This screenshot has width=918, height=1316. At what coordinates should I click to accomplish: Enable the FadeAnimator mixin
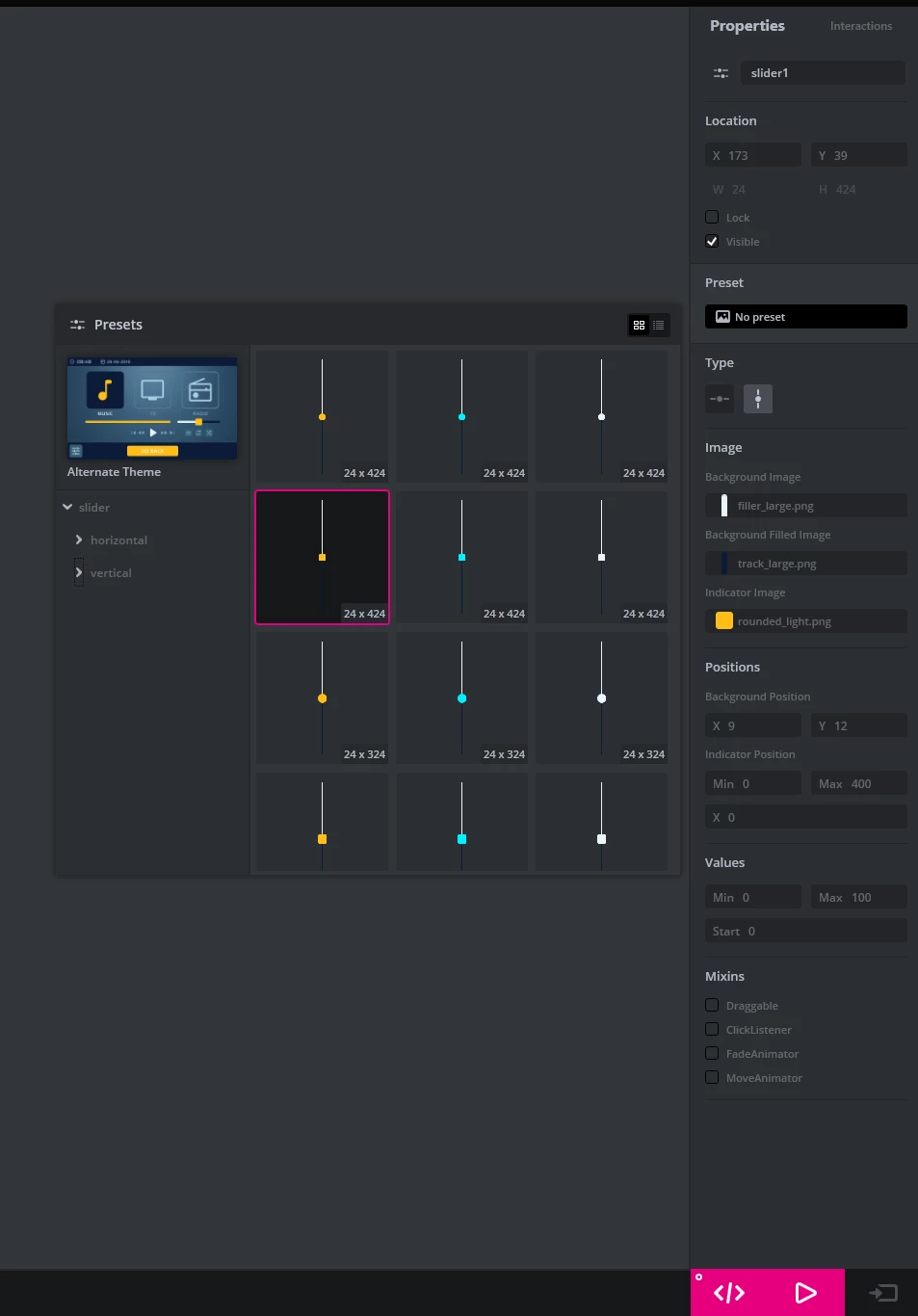[712, 1053]
